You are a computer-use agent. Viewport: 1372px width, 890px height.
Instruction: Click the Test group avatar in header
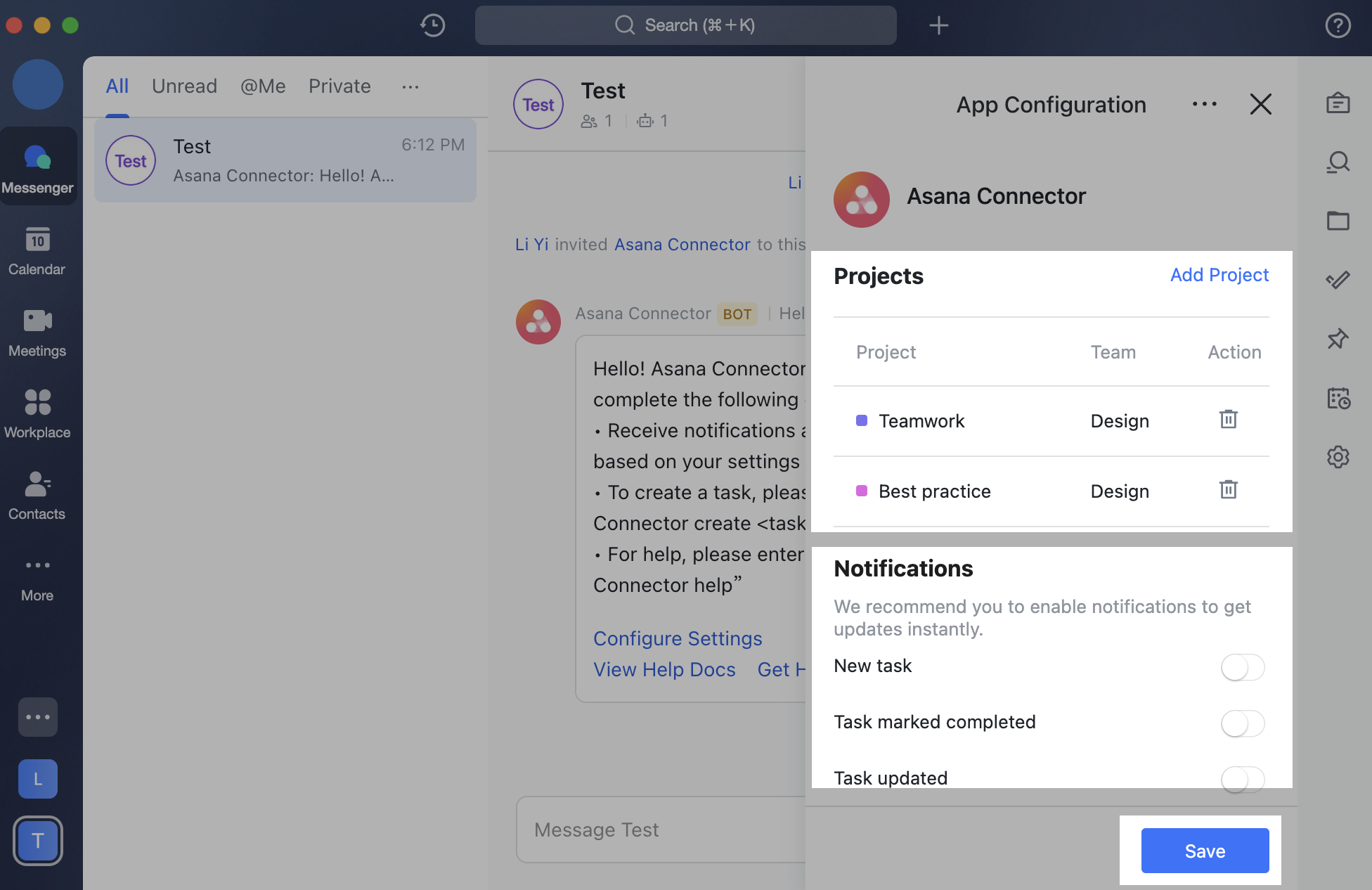tap(538, 104)
